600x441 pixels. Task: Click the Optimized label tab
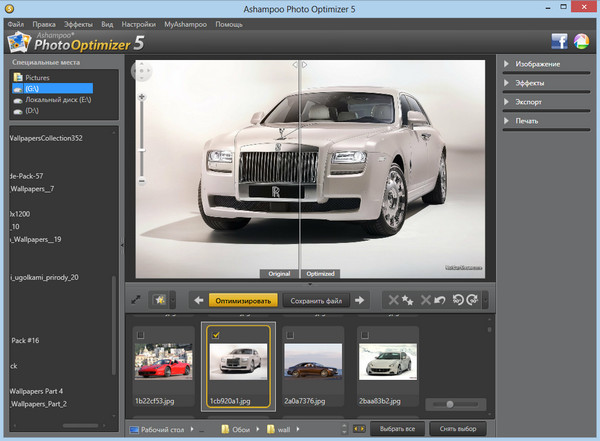(320, 274)
